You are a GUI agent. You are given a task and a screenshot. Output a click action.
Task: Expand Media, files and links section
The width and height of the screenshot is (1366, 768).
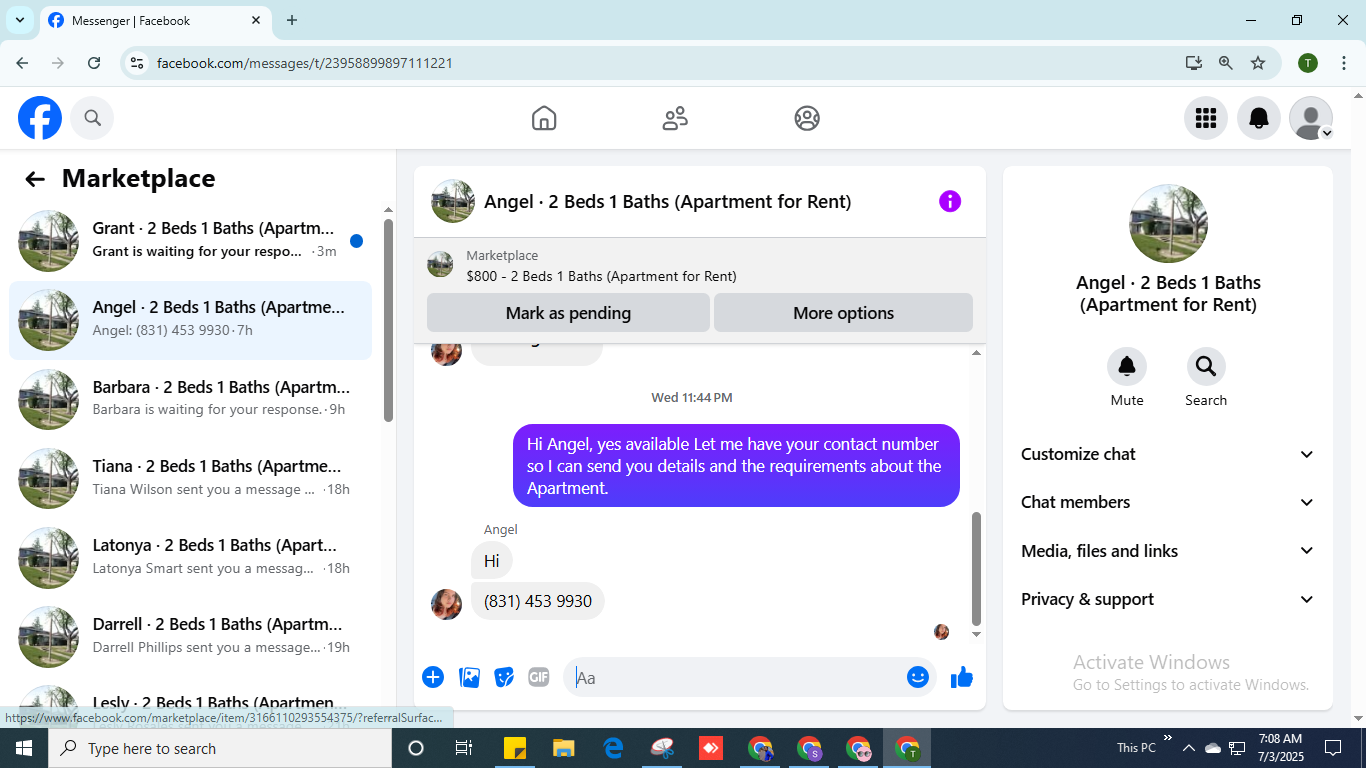pyautogui.click(x=1167, y=551)
